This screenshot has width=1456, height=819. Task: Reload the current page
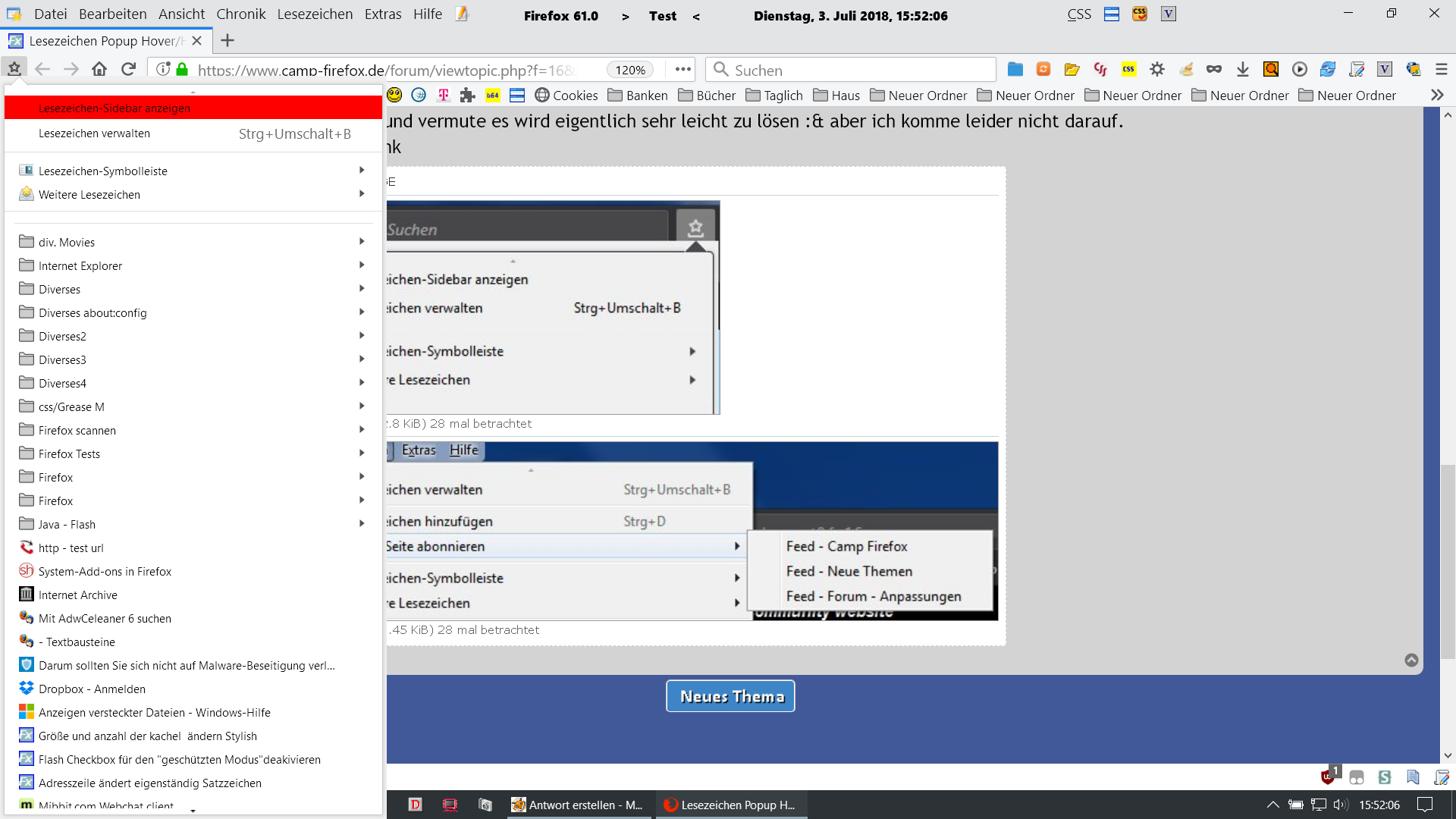tap(128, 69)
